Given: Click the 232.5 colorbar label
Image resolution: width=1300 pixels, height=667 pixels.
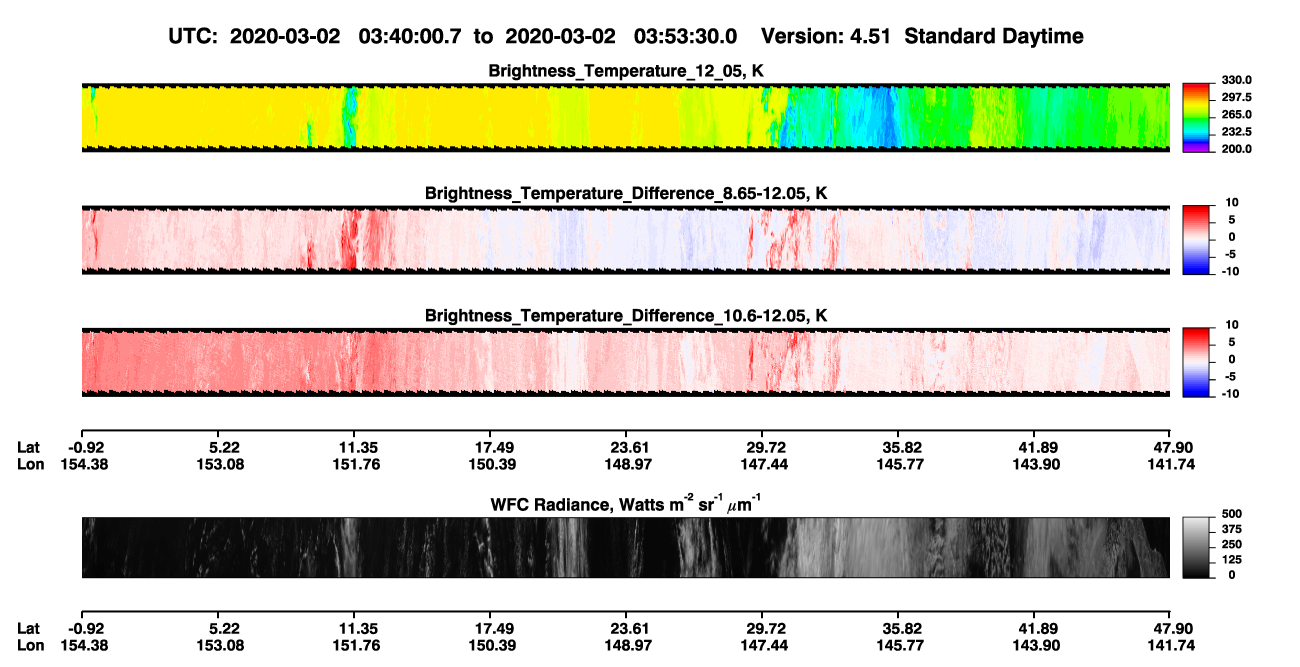Looking at the screenshot, I should 1236,132.
